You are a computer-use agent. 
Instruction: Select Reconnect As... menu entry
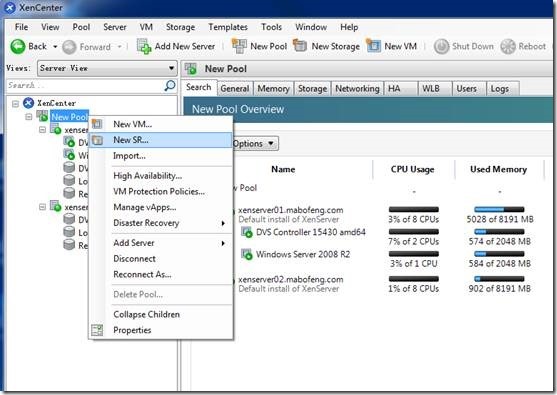161,274
